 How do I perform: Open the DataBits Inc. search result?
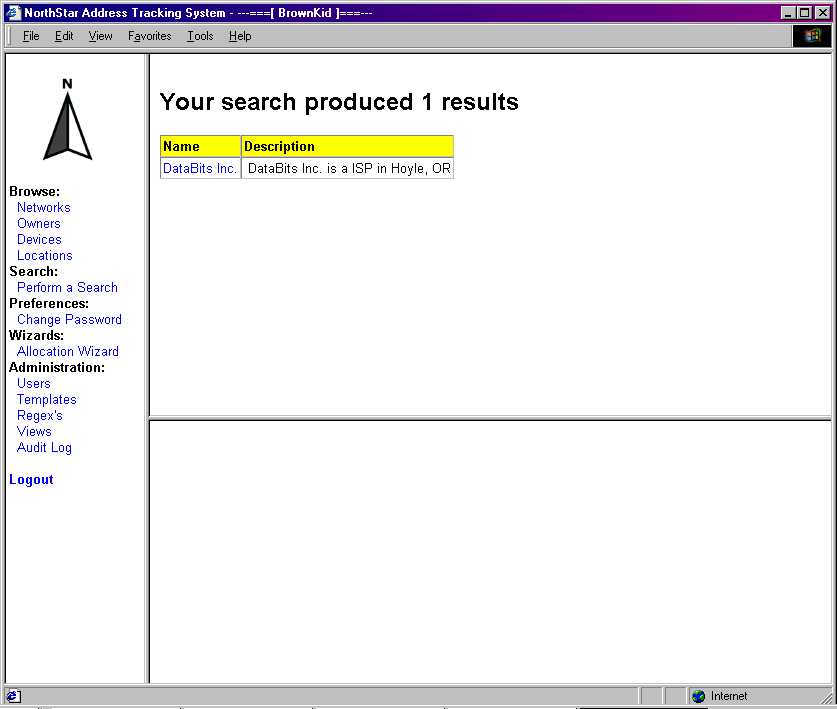[x=200, y=169]
